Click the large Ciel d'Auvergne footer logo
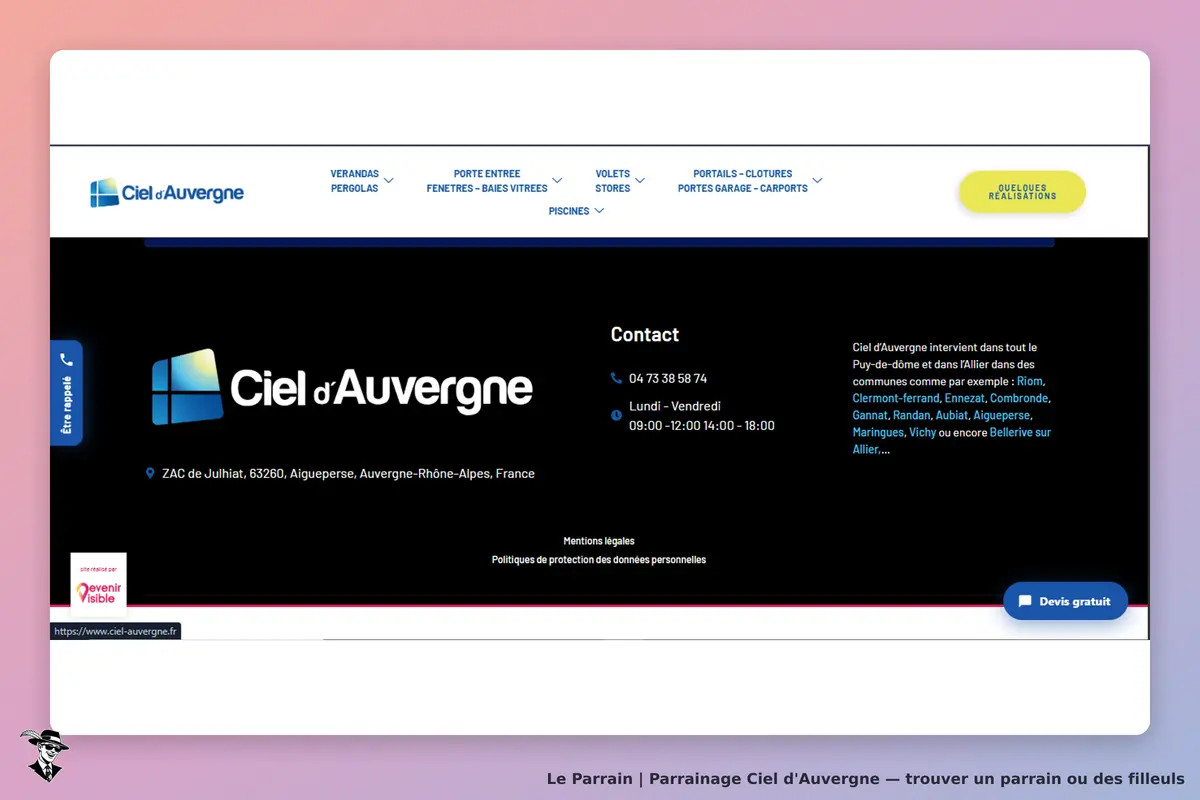The image size is (1200, 800). 342,387
